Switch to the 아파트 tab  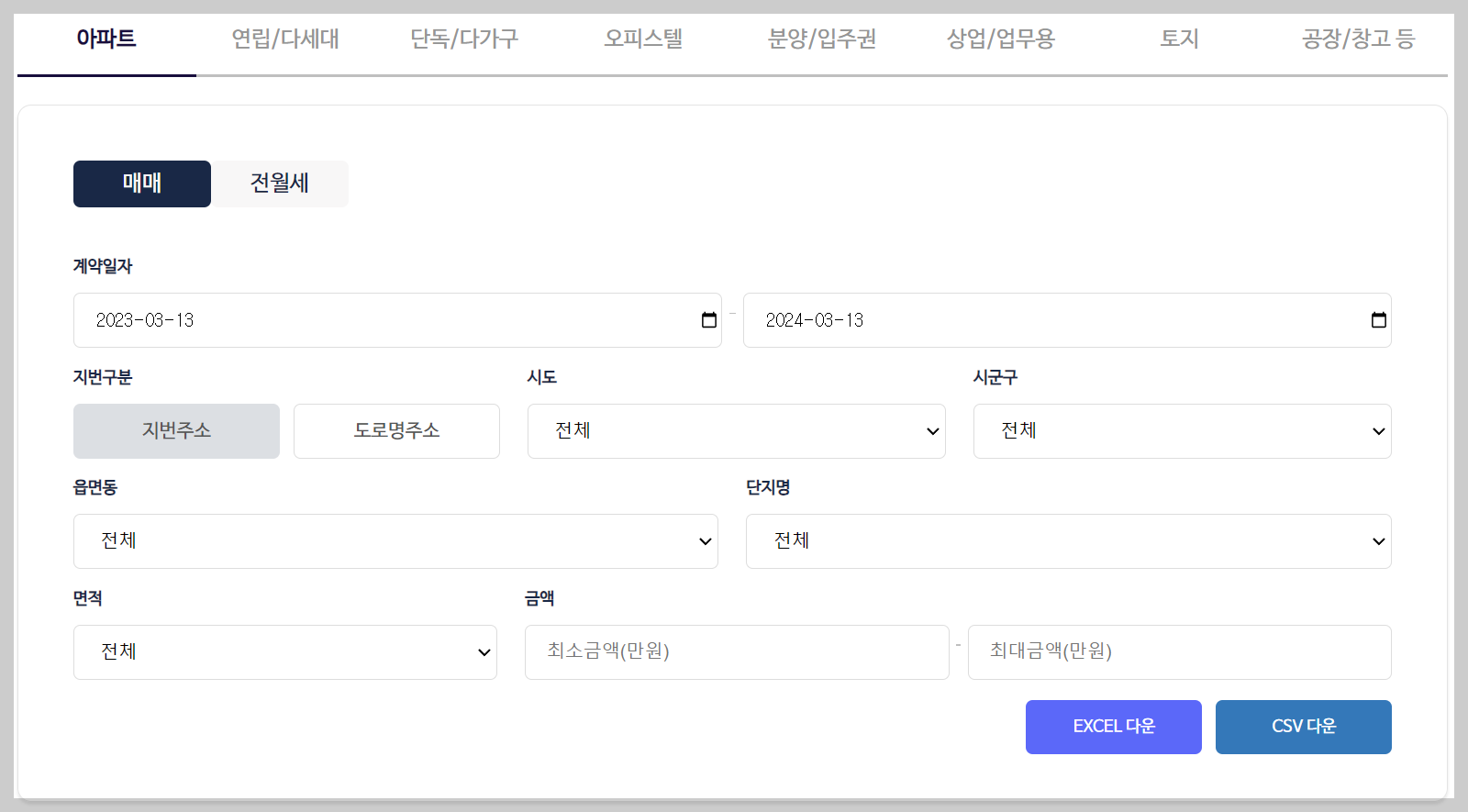[x=106, y=39]
